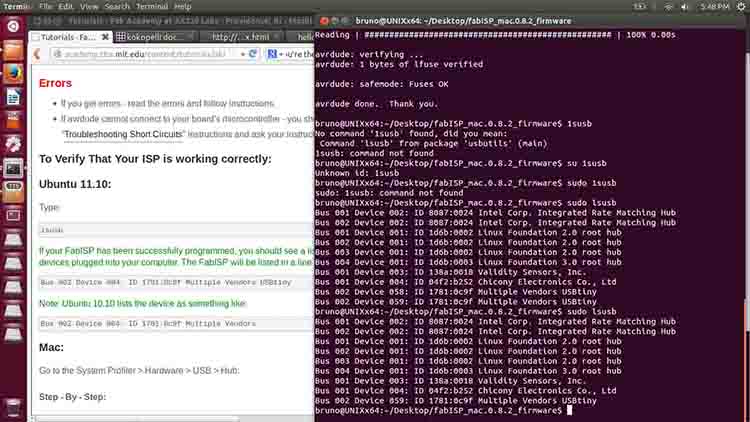Switch to the http://...x.html tab
Screen dimensions: 750x422
(x=241, y=37)
